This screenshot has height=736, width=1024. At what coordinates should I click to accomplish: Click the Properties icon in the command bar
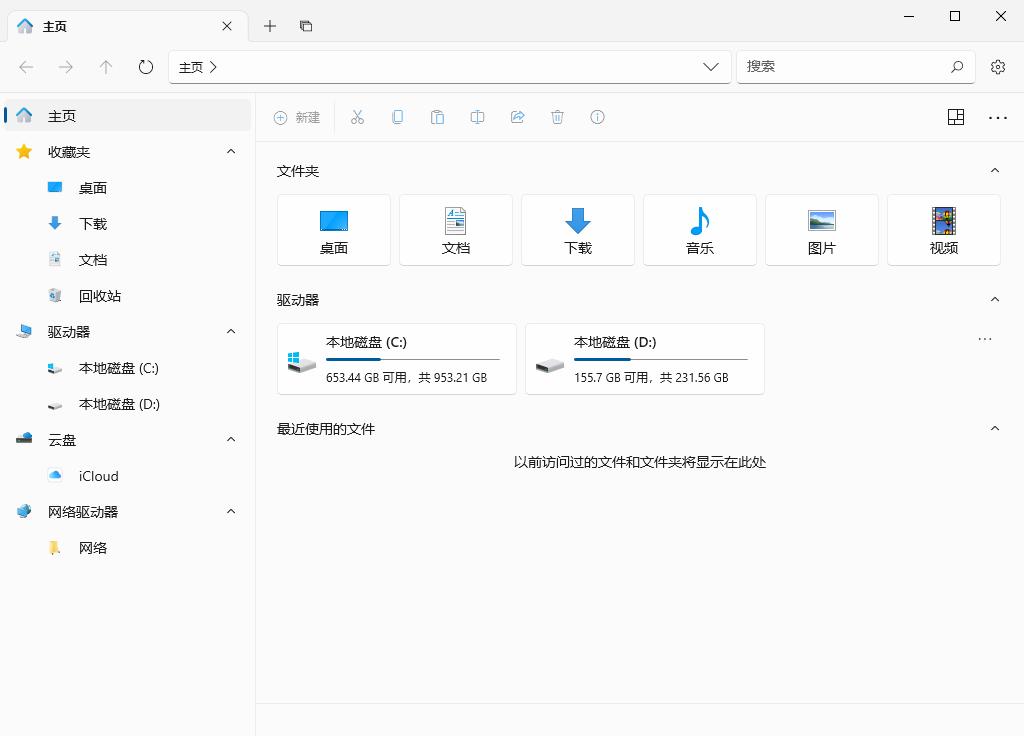point(597,117)
